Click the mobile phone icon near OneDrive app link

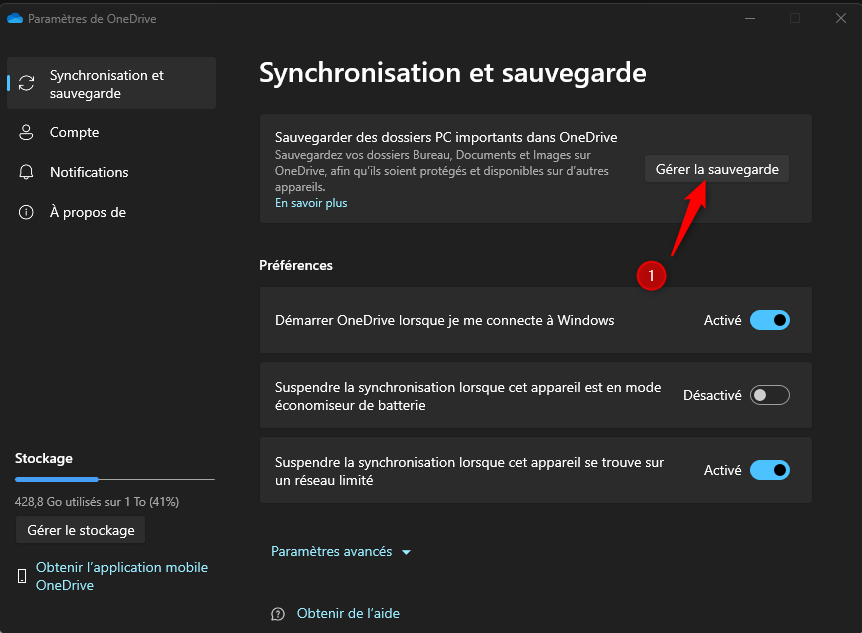click(x=22, y=576)
